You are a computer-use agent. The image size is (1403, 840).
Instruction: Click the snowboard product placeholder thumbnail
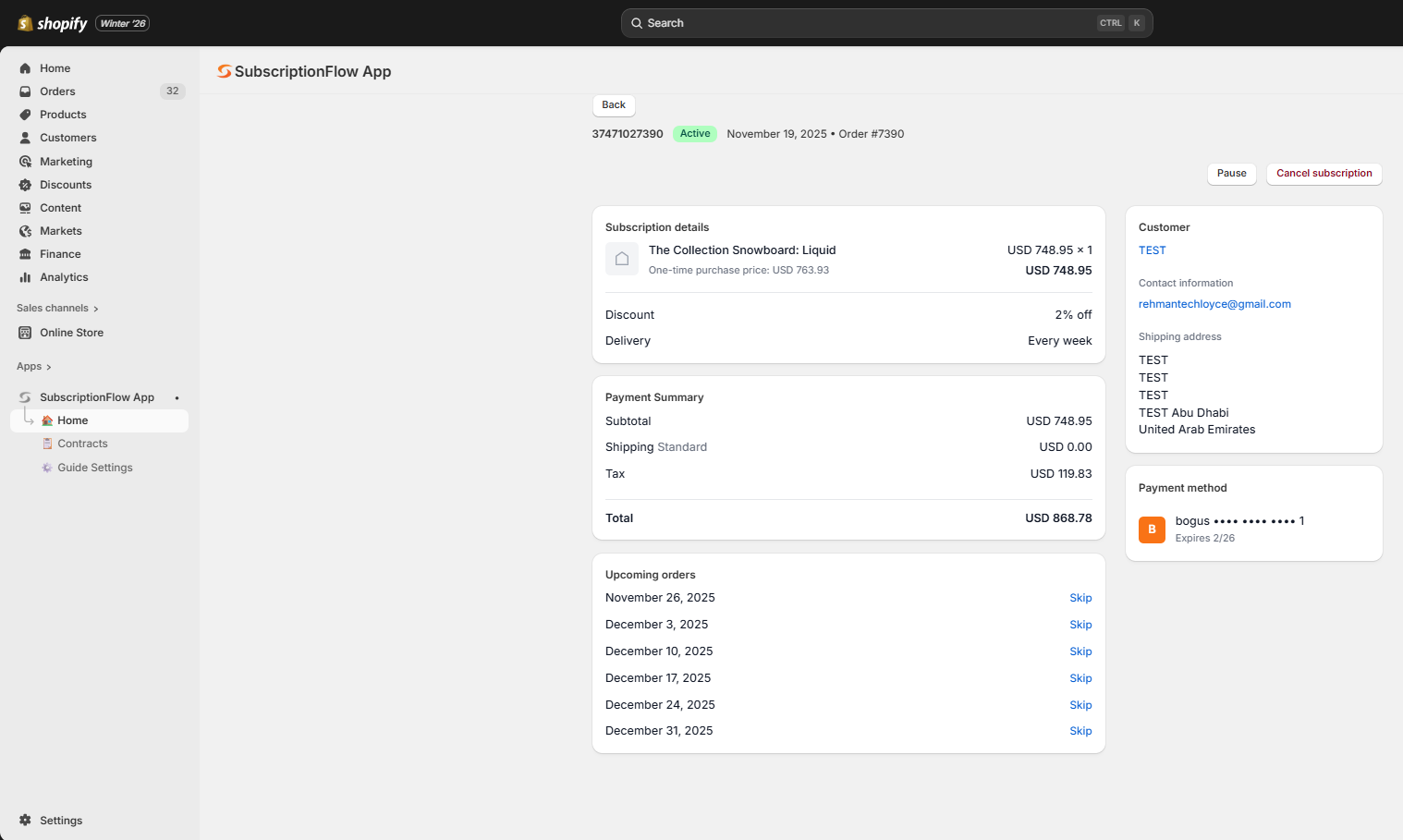coord(622,259)
